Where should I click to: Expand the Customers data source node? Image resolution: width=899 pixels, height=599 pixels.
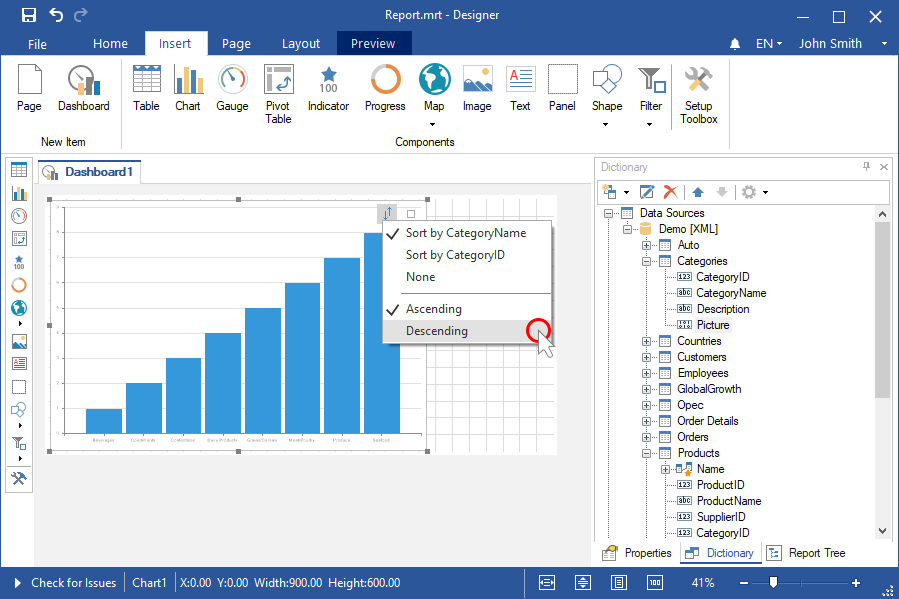647,357
